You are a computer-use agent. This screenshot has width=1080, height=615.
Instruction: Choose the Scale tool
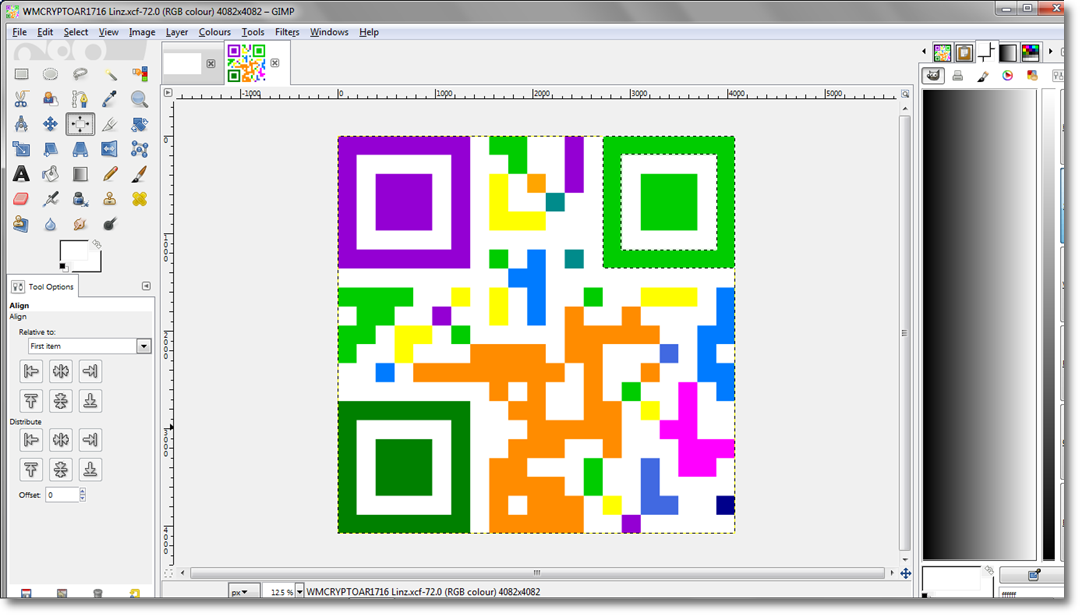pyautogui.click(x=21, y=149)
